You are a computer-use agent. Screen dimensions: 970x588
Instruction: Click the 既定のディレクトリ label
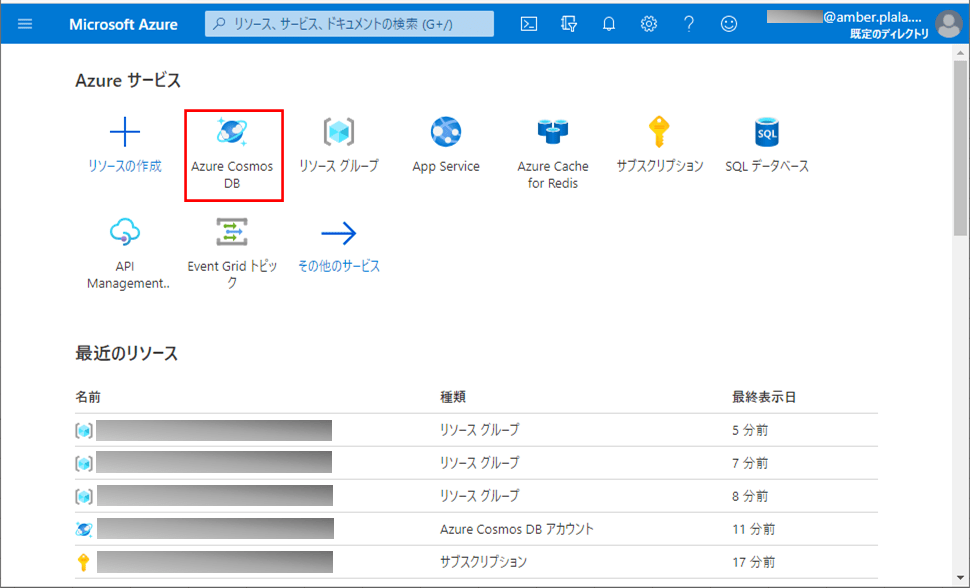tap(889, 34)
